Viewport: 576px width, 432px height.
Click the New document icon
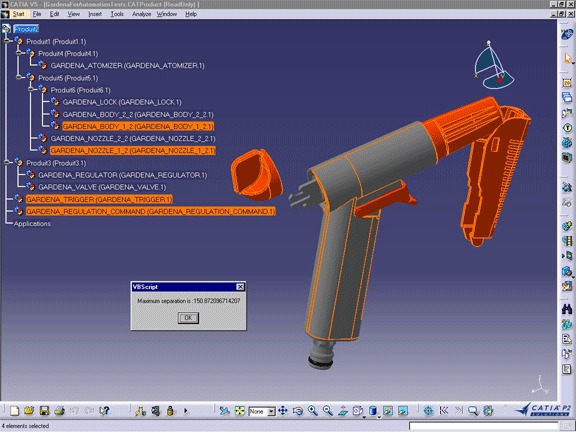coord(14,411)
